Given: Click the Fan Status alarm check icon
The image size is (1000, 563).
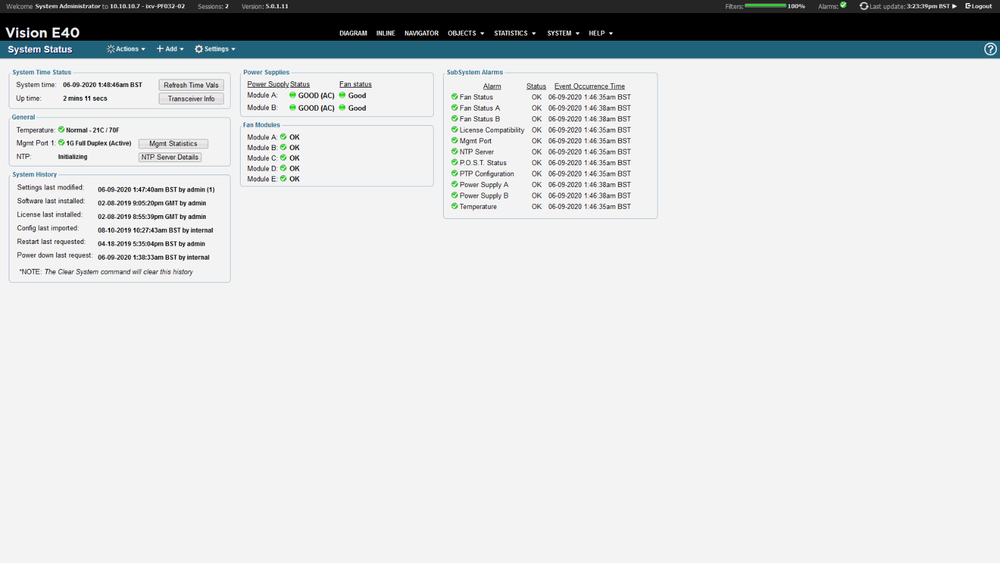Looking at the screenshot, I should [x=455, y=97].
